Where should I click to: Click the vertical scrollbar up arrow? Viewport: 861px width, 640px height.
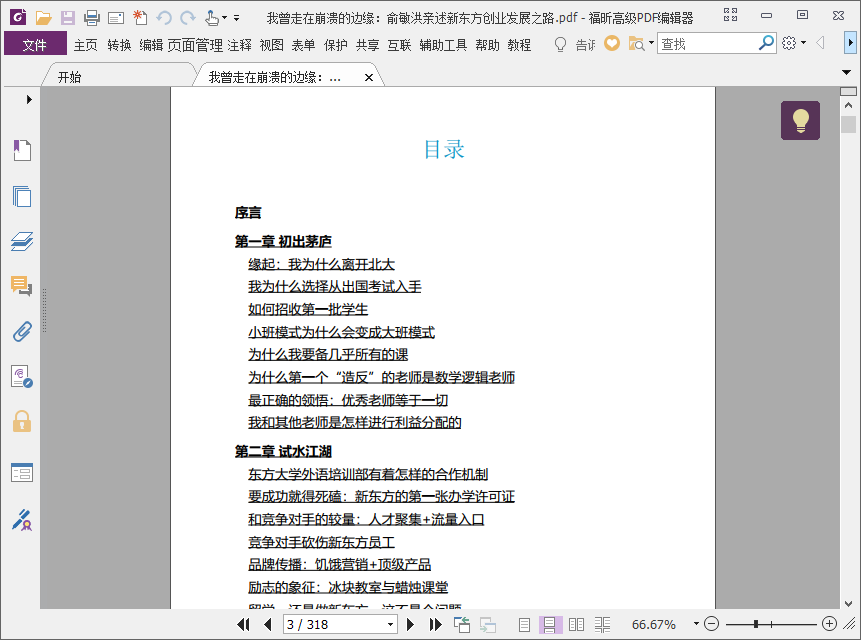point(848,105)
